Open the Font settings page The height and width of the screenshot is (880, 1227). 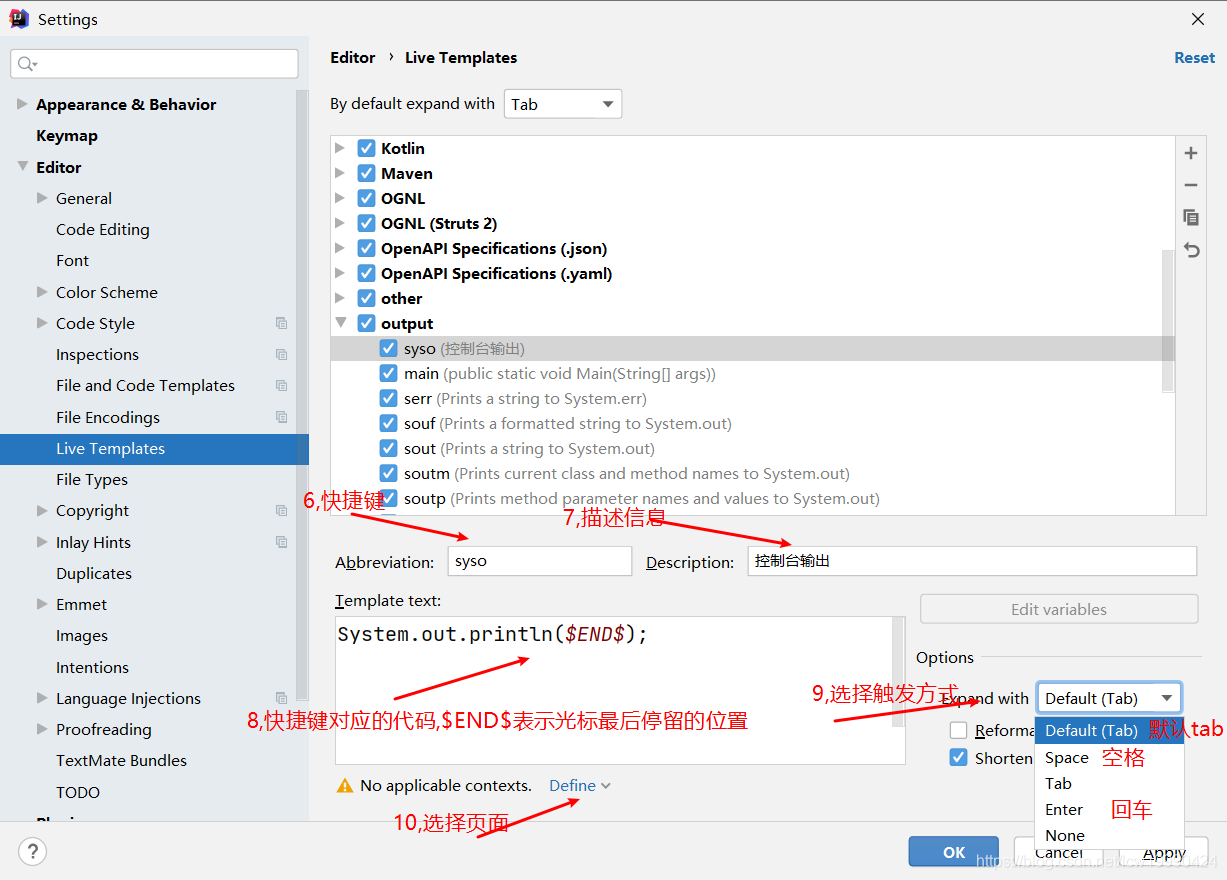point(72,261)
